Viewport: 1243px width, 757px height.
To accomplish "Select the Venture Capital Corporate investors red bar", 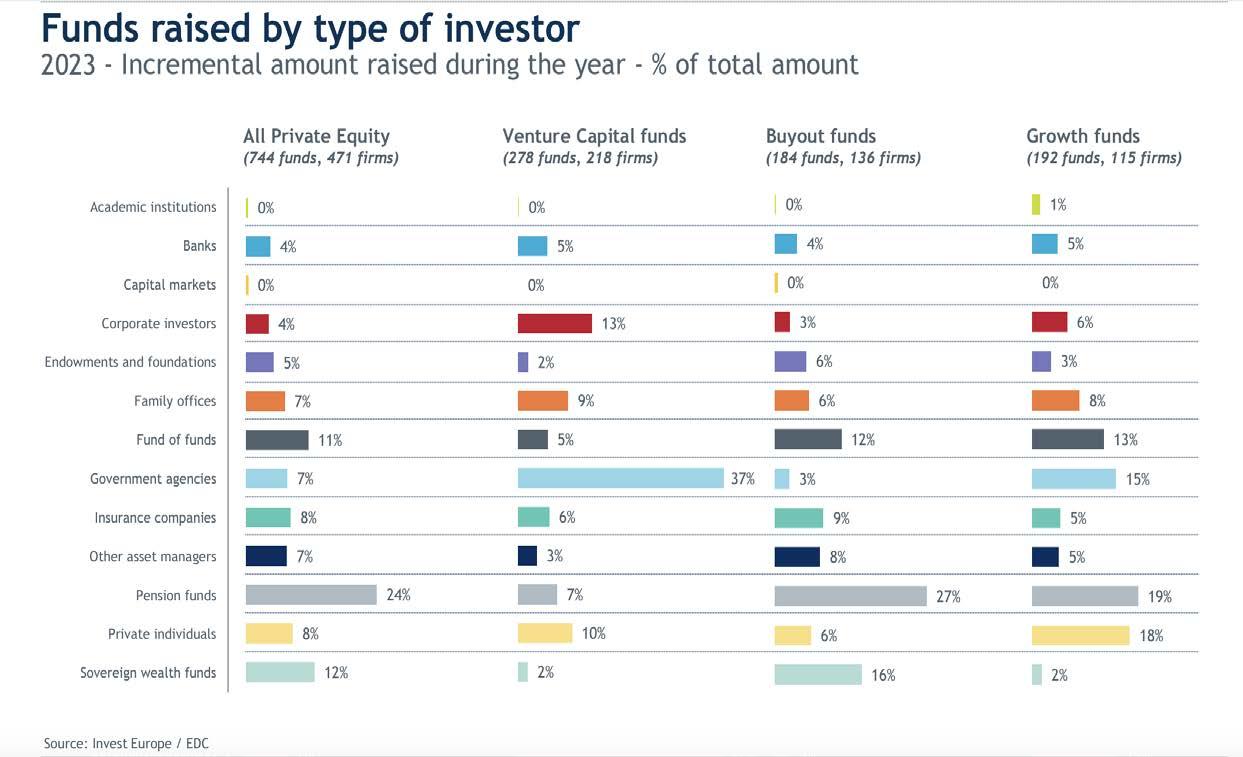I will 555,323.
